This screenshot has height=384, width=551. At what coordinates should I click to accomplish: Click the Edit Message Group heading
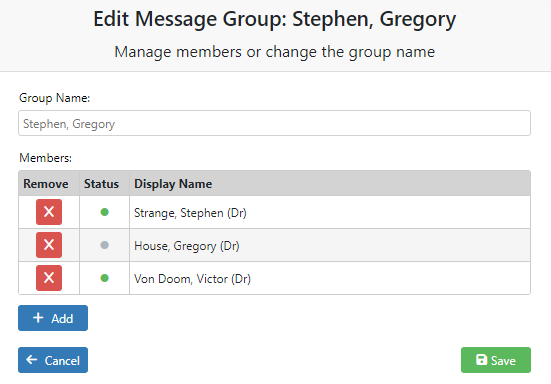[x=274, y=19]
